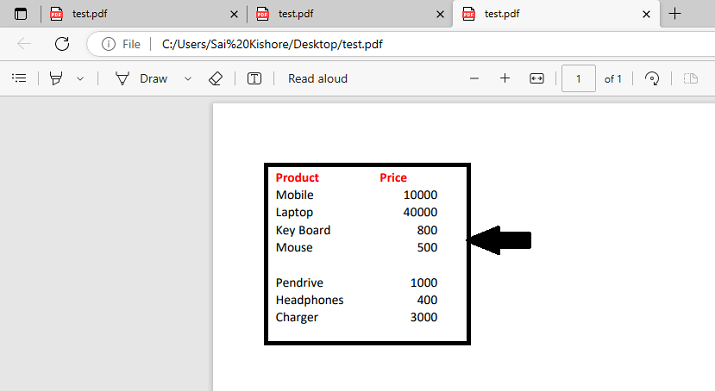Expand the Draw options dropdown arrow
The image size is (715, 391).
pos(187,78)
